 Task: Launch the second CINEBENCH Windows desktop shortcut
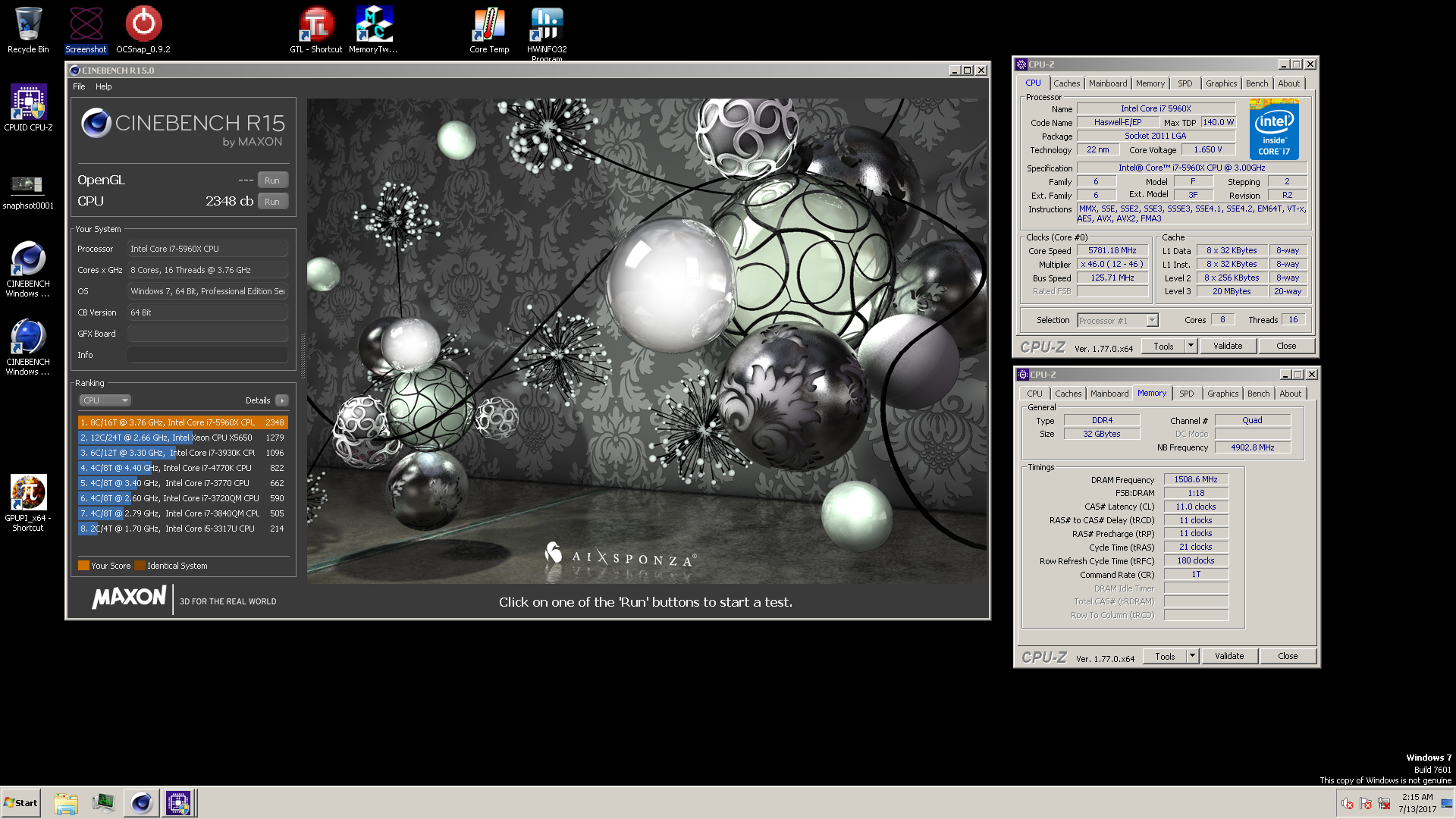28,347
